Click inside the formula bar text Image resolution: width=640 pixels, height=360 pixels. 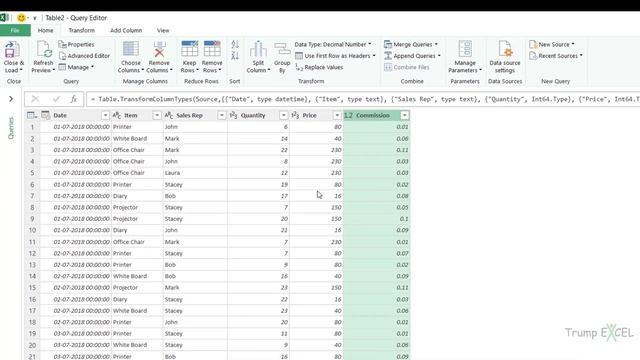click(363, 99)
